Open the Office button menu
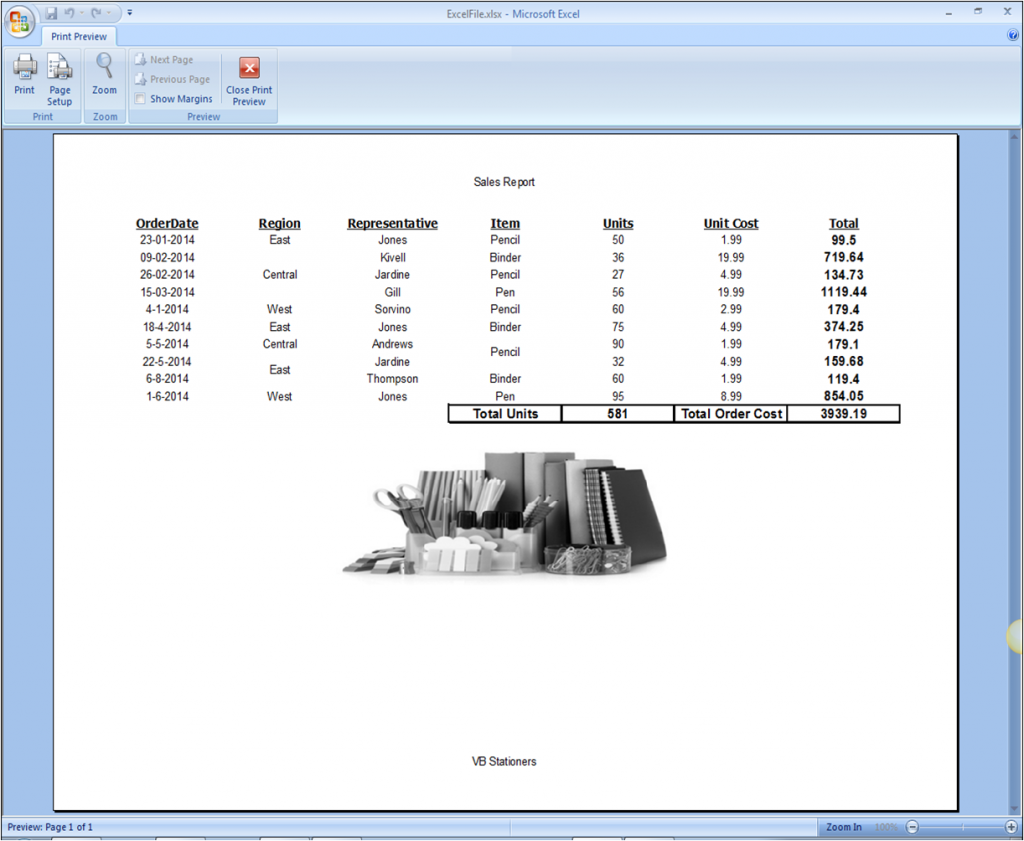The image size is (1024, 841). (x=20, y=20)
